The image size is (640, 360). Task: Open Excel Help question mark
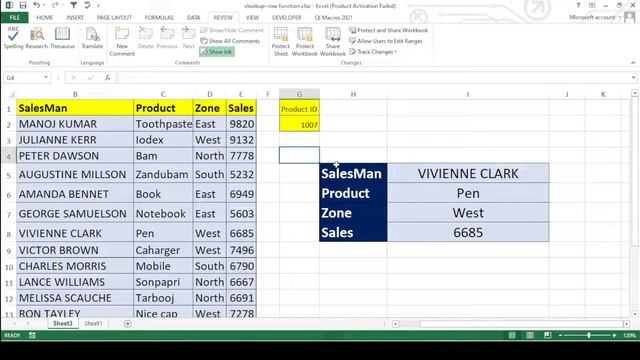pyautogui.click(x=578, y=5)
